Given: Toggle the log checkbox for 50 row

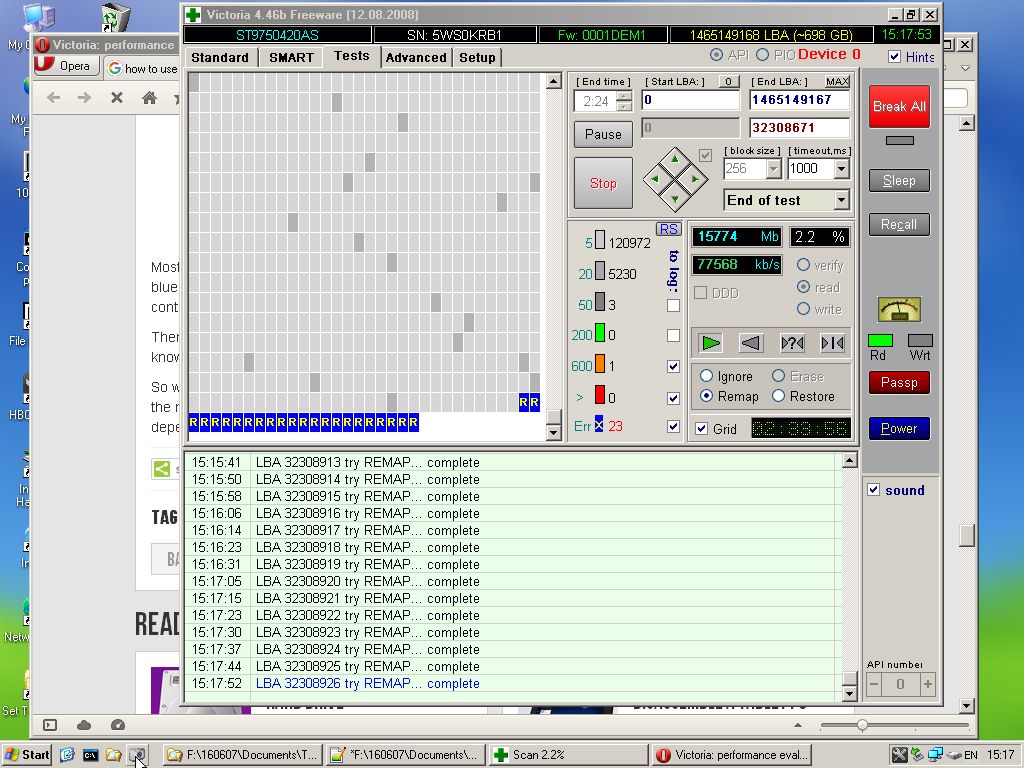Looking at the screenshot, I should click(x=673, y=306).
